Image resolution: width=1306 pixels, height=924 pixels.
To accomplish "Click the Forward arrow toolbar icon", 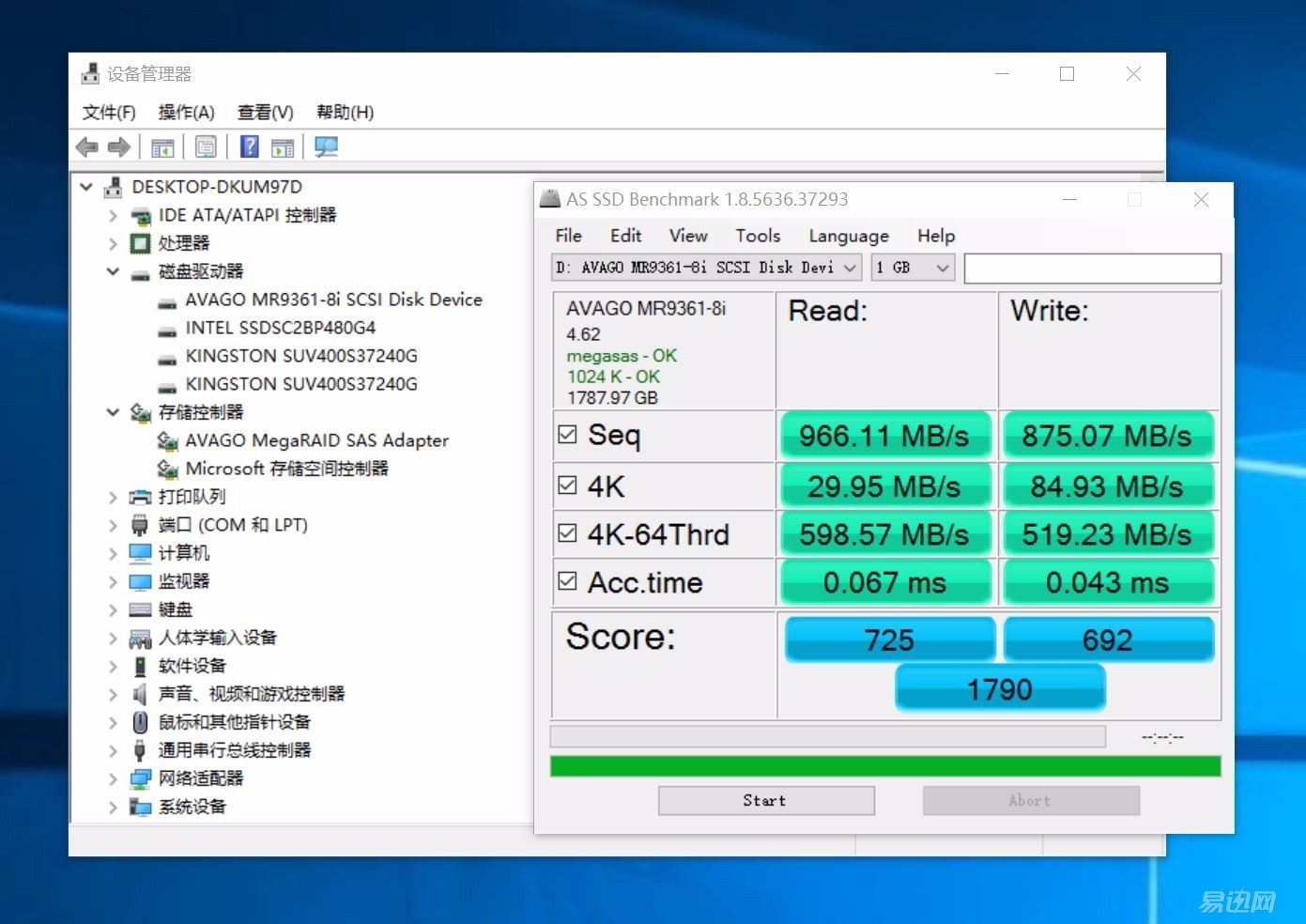I will click(119, 147).
